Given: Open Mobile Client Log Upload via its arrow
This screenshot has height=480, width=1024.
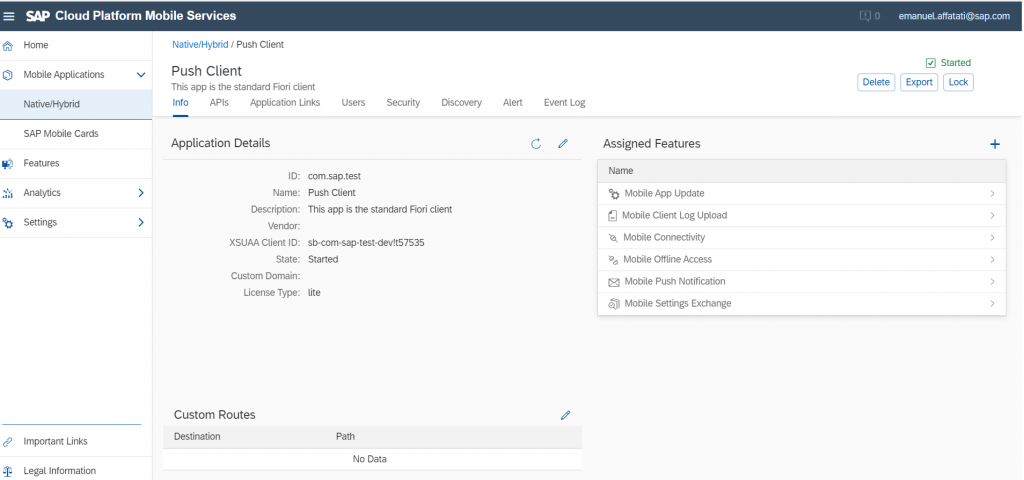Looking at the screenshot, I should pyautogui.click(x=992, y=216).
